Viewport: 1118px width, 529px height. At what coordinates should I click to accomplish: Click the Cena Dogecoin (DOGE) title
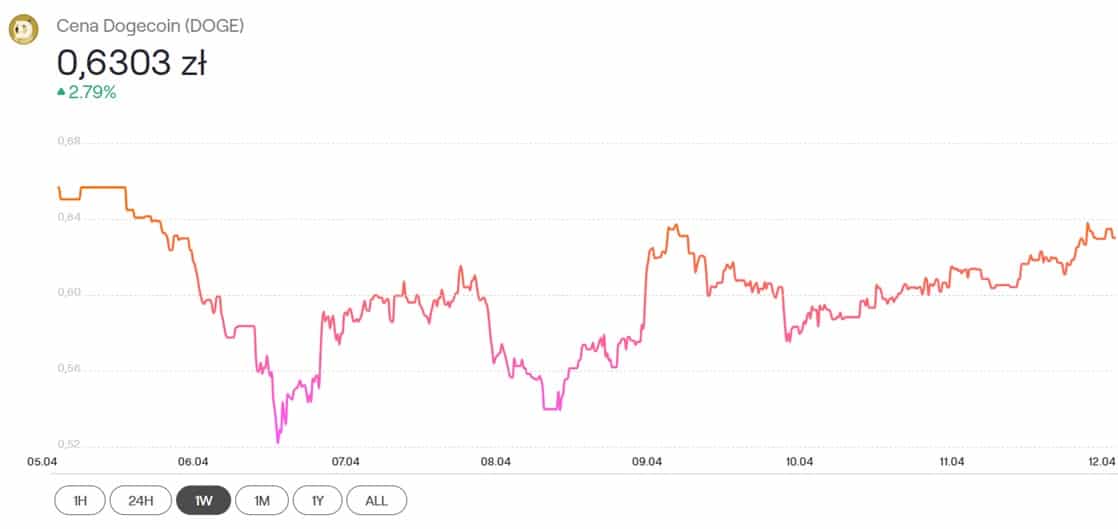[x=150, y=27]
